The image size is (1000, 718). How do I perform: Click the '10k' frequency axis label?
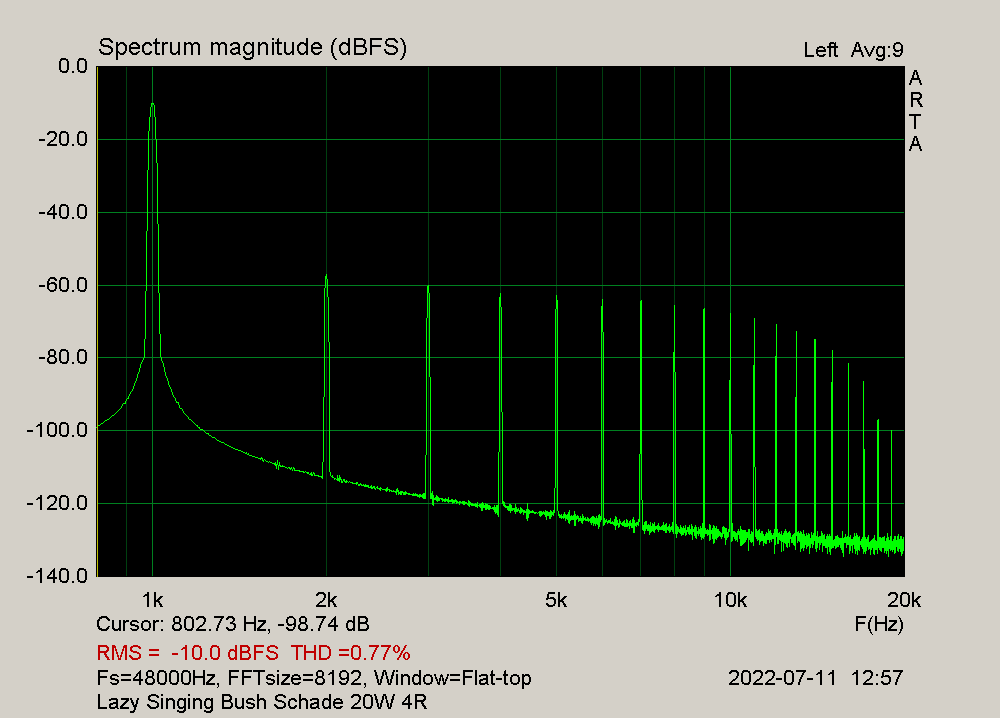tap(730, 600)
